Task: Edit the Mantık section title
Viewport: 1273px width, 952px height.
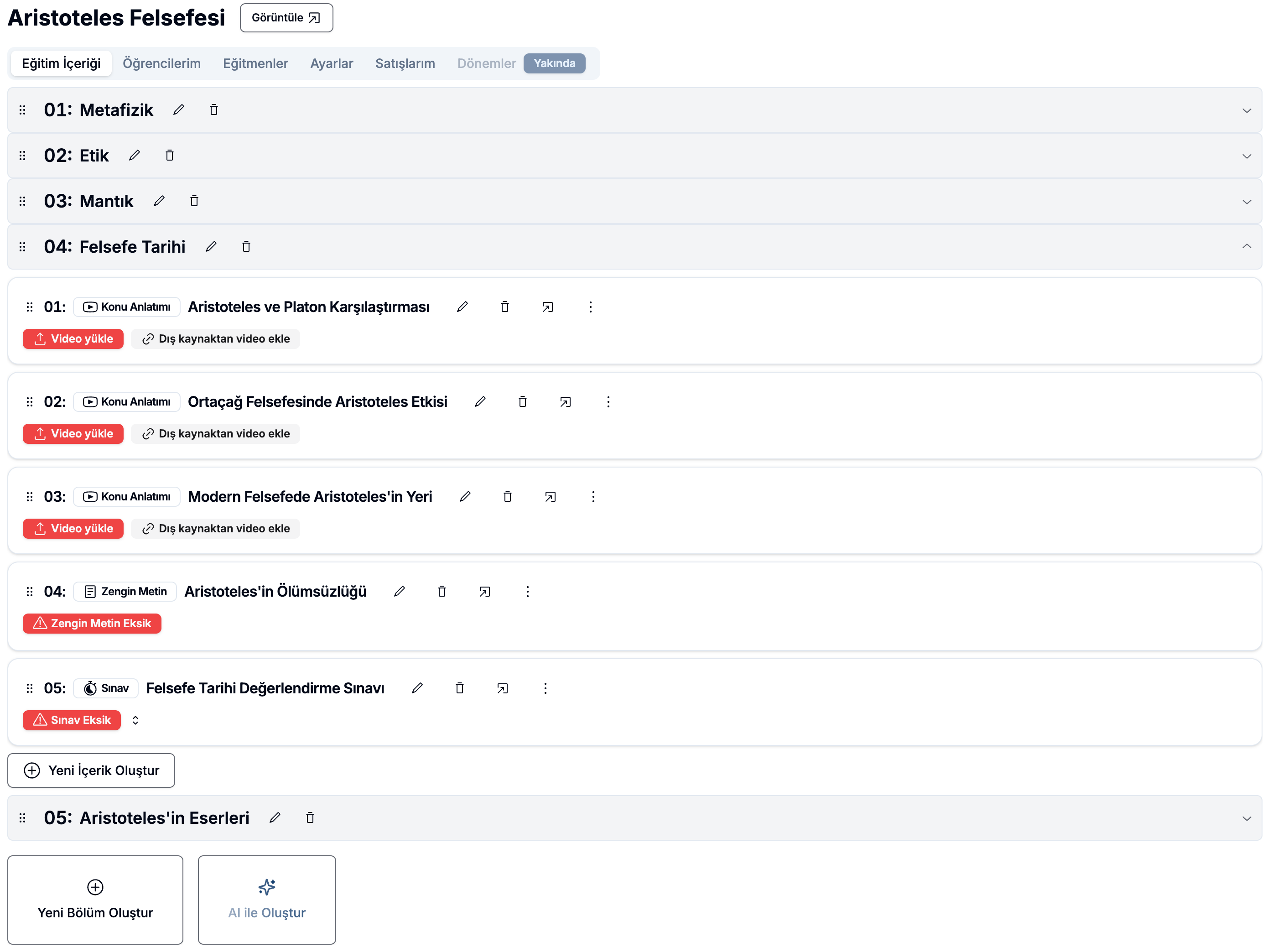Action: point(159,201)
